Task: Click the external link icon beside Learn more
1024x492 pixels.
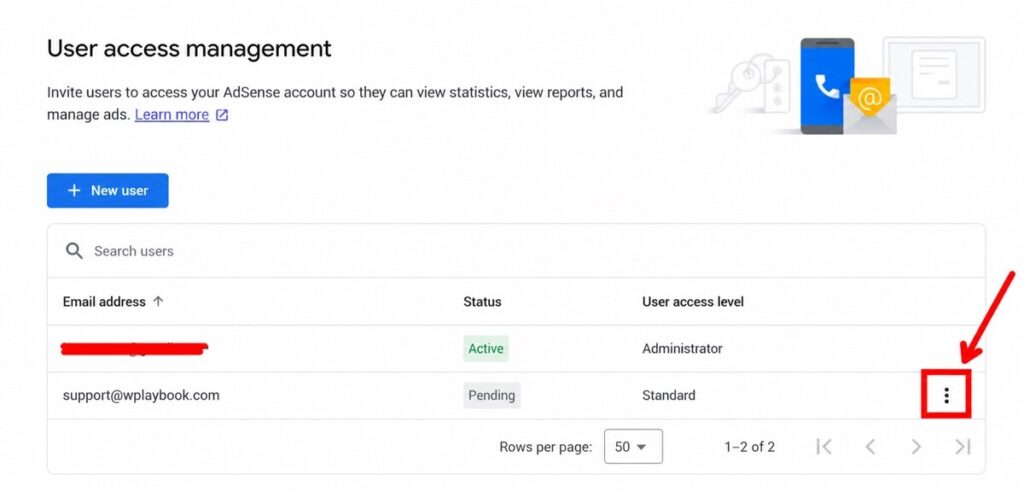Action: (222, 115)
